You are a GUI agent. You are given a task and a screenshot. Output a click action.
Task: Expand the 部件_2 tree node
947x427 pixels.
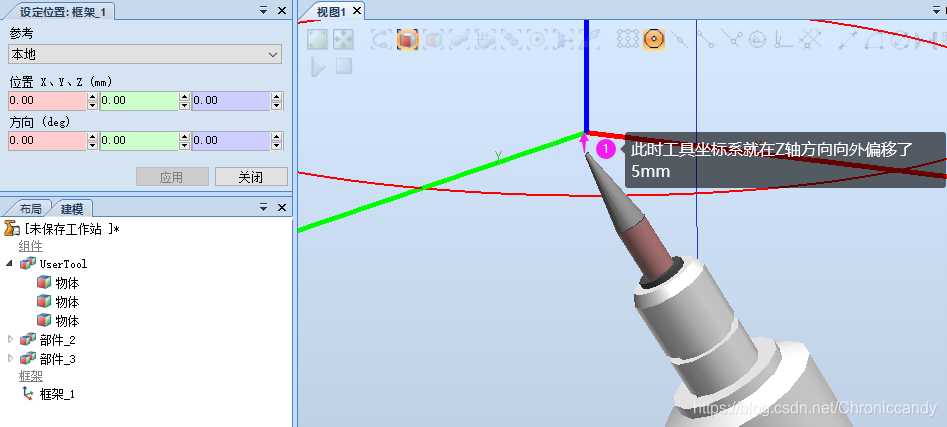(x=10, y=339)
